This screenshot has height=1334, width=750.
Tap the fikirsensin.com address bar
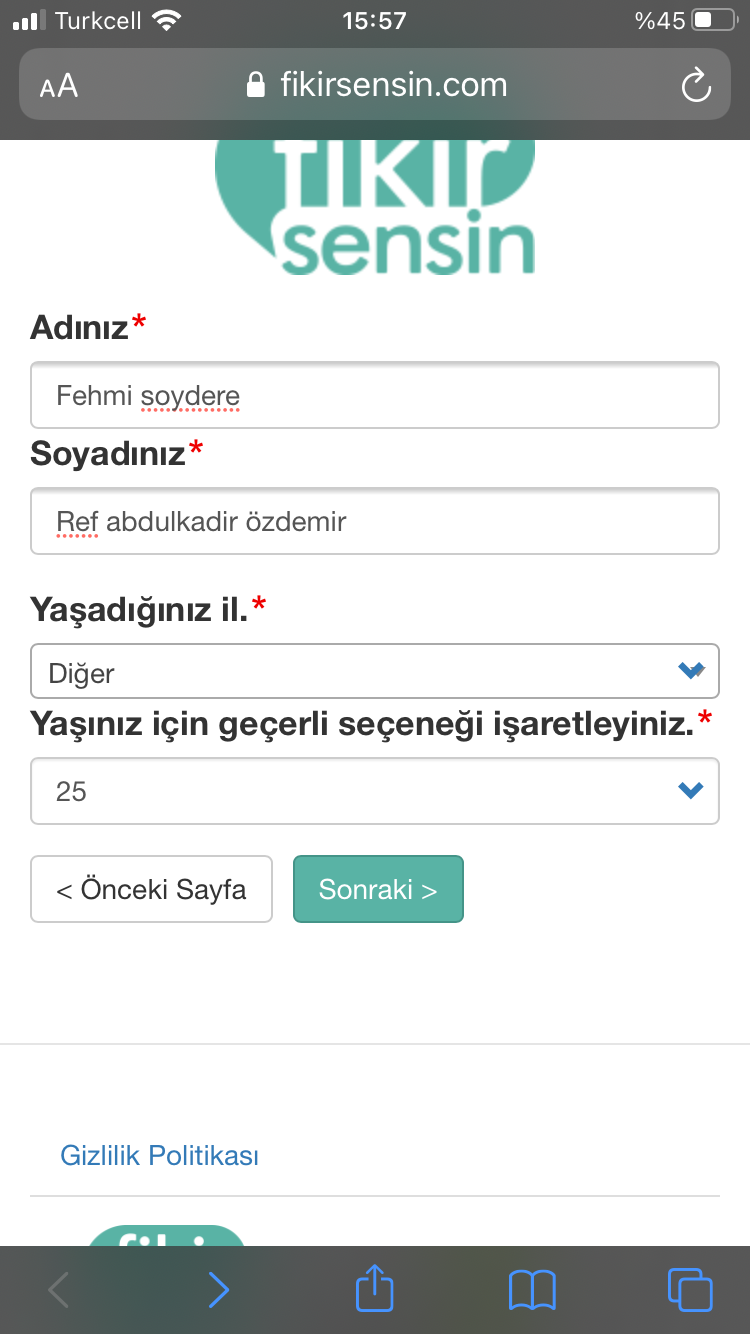click(375, 85)
